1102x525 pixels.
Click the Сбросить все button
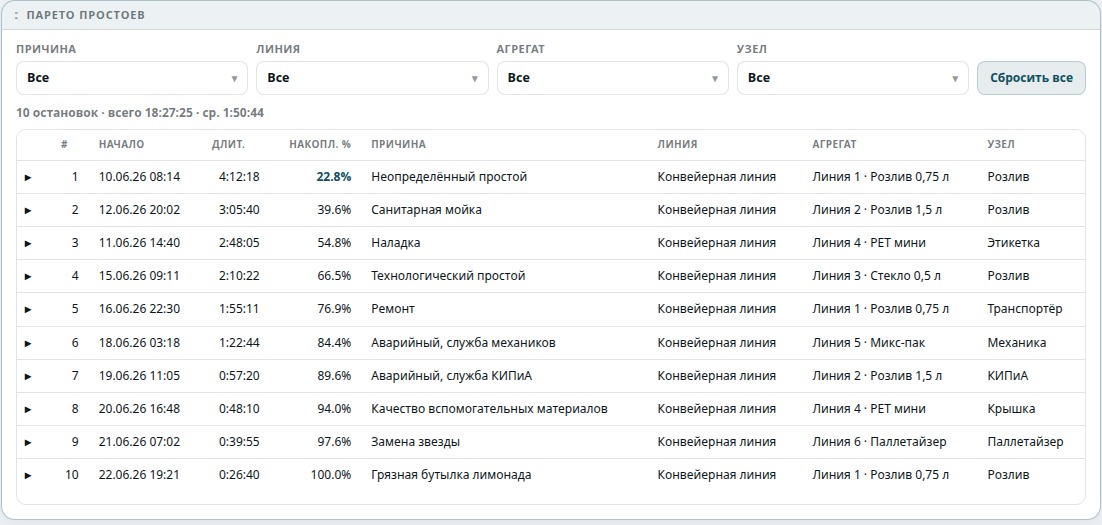click(x=1031, y=78)
